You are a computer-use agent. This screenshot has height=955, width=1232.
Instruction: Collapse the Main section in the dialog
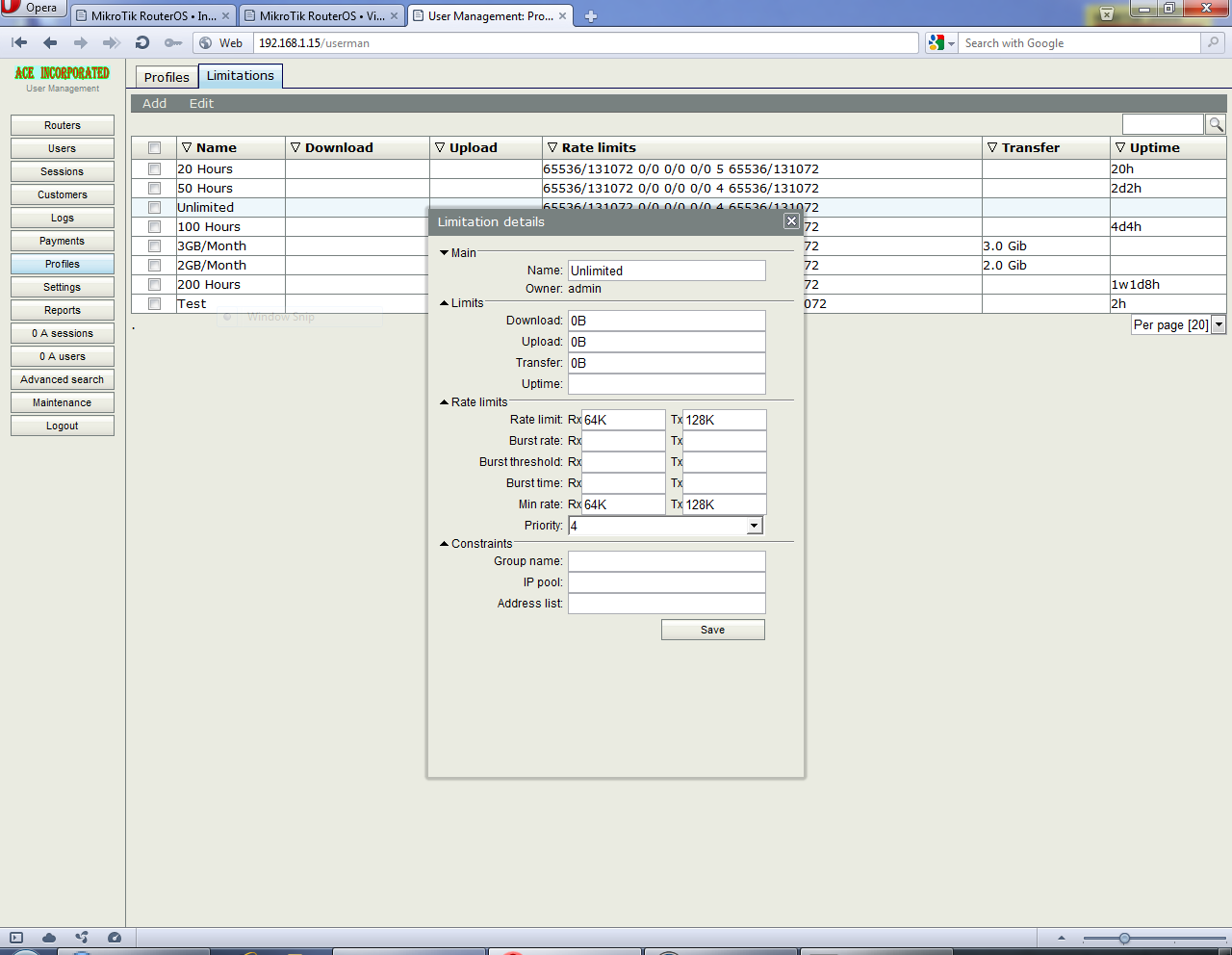(445, 253)
